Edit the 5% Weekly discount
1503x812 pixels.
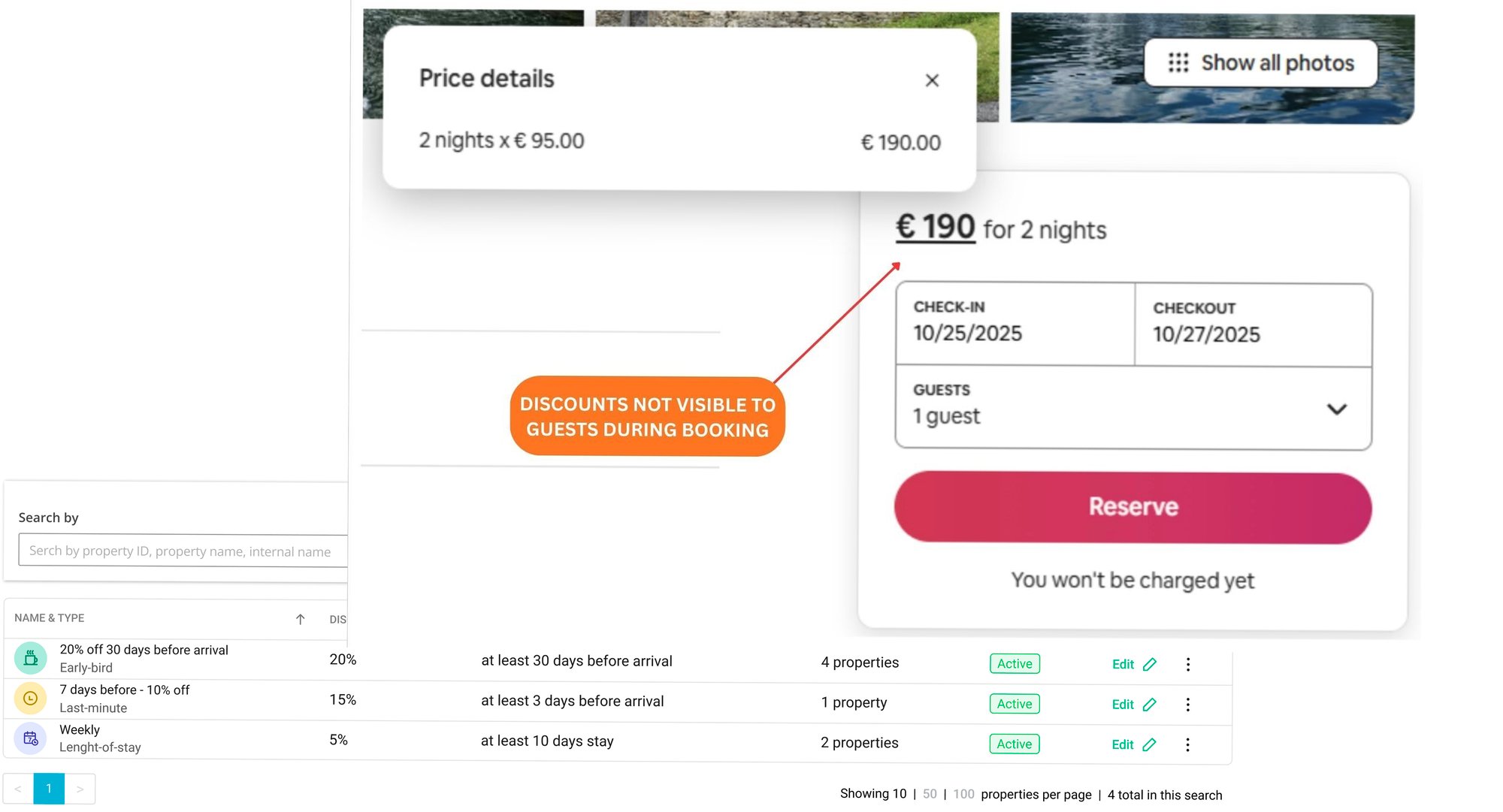coord(1133,744)
